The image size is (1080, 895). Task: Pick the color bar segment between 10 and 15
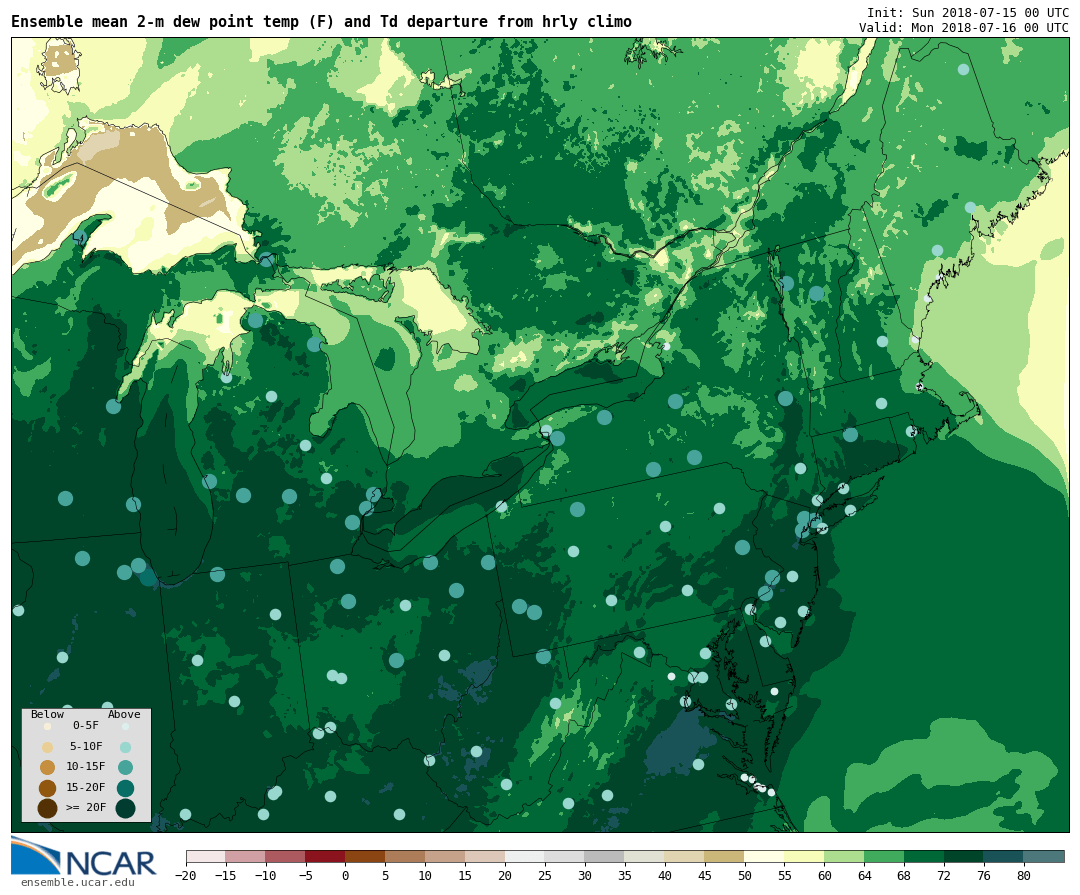445,856
